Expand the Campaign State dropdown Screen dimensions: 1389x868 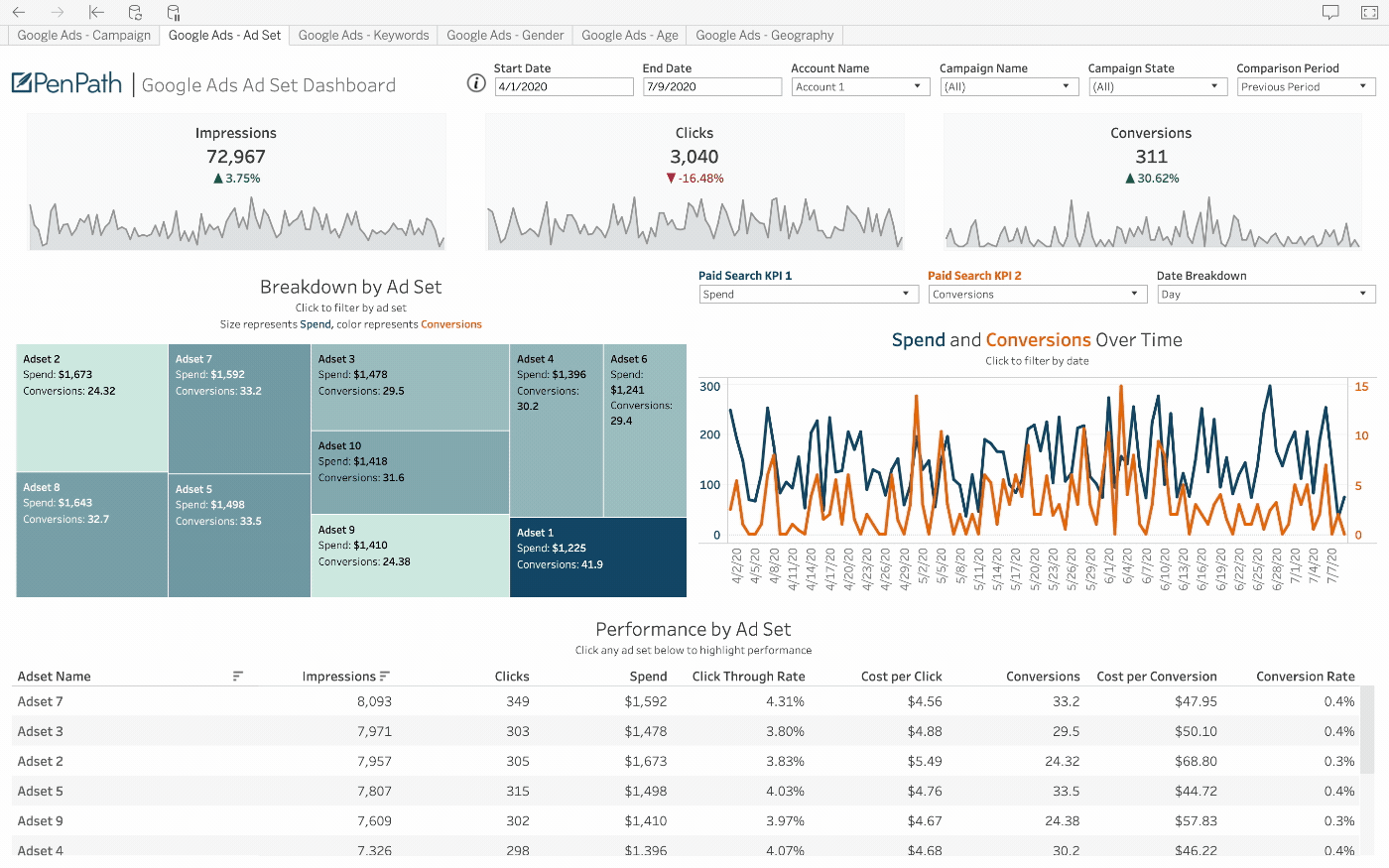(x=1158, y=86)
